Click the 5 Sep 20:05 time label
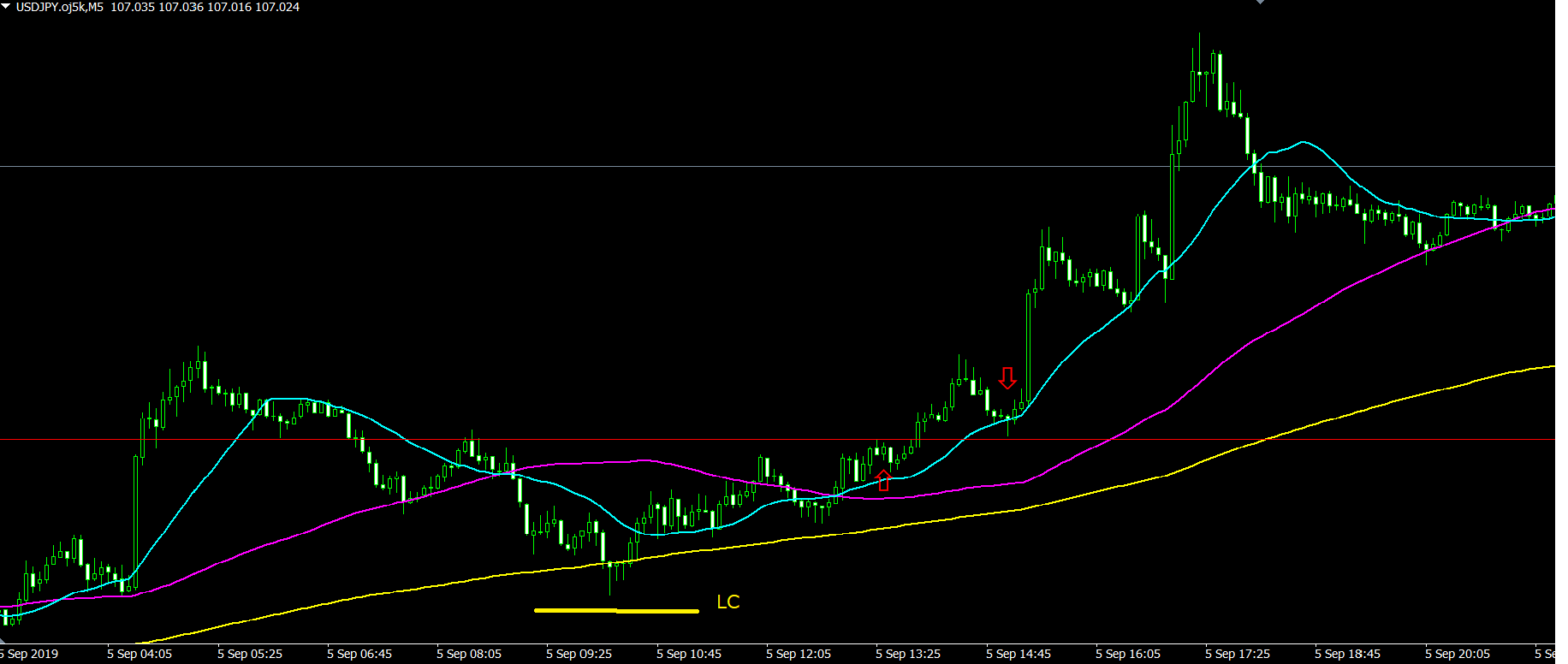This screenshot has width=1568, height=664. 1458,654
